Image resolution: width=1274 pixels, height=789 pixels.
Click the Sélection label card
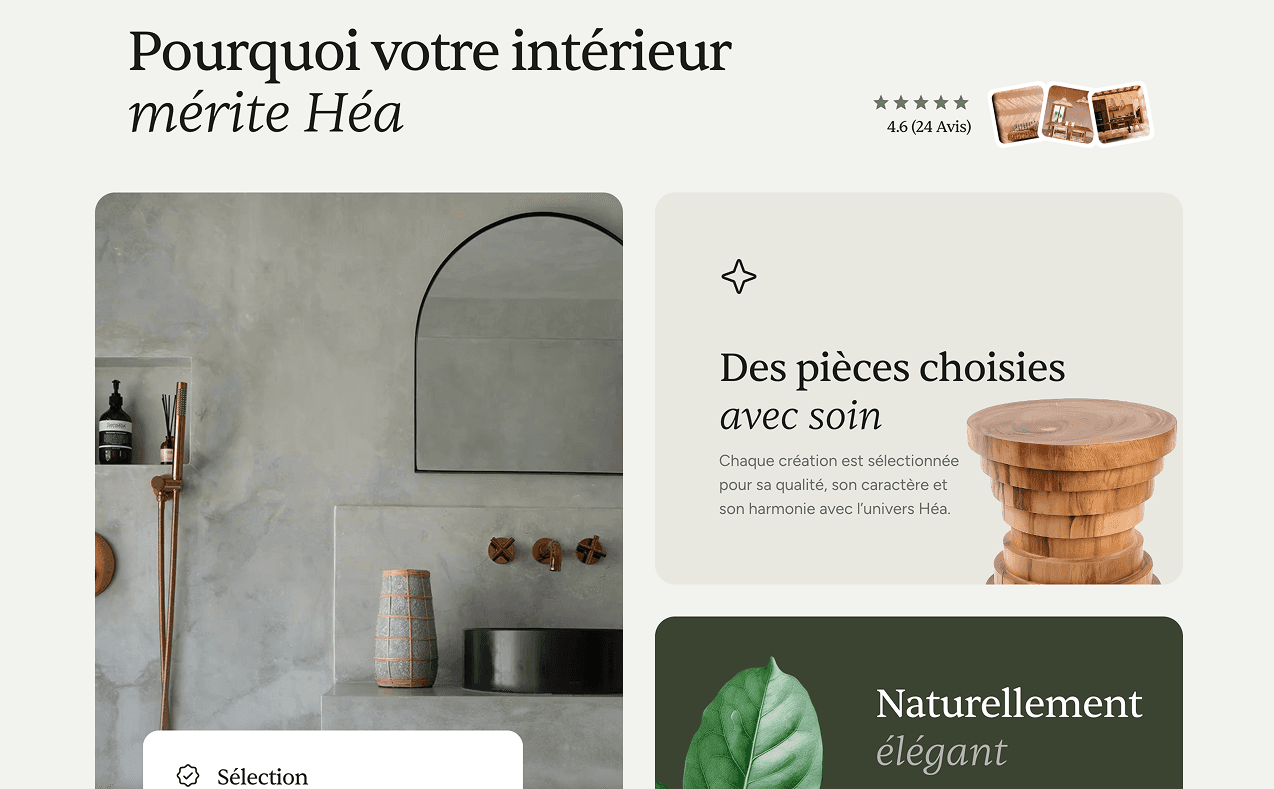pos(333,760)
